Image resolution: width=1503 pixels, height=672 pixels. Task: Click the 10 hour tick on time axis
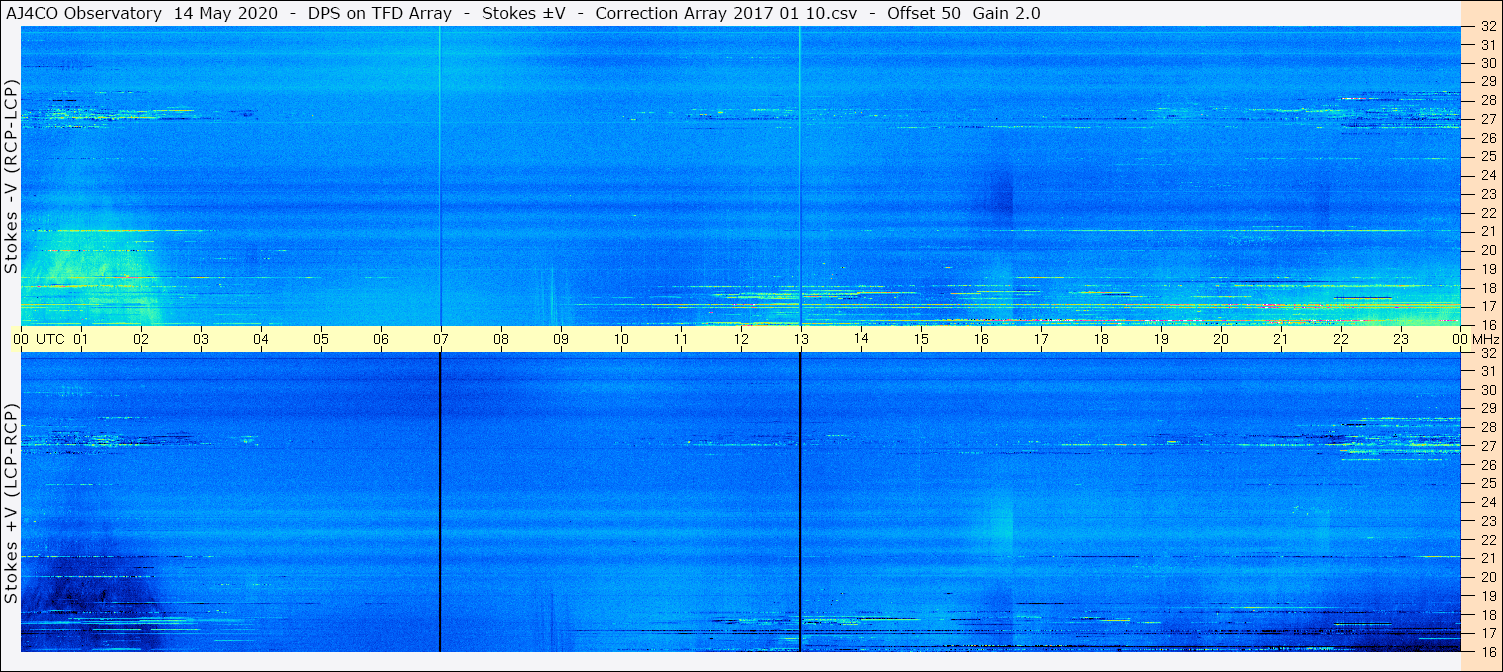click(621, 340)
